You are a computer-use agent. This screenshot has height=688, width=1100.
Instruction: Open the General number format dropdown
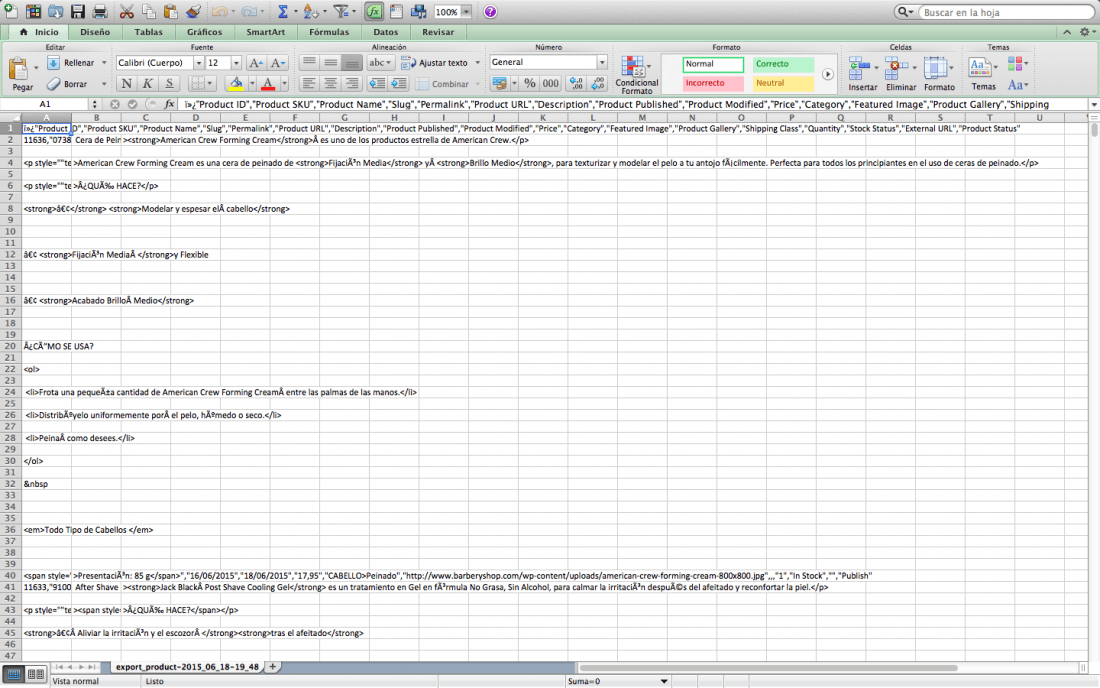pos(602,62)
